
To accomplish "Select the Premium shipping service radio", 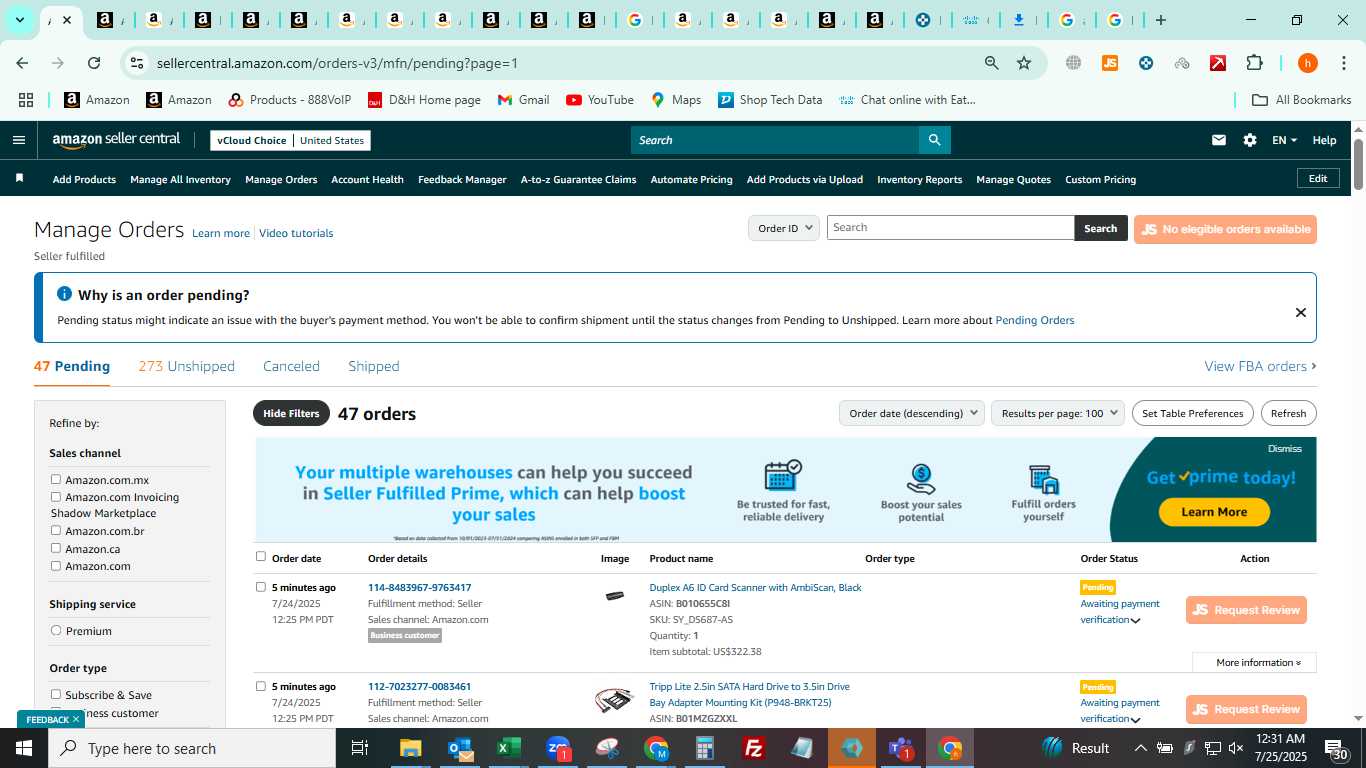I will pos(56,630).
